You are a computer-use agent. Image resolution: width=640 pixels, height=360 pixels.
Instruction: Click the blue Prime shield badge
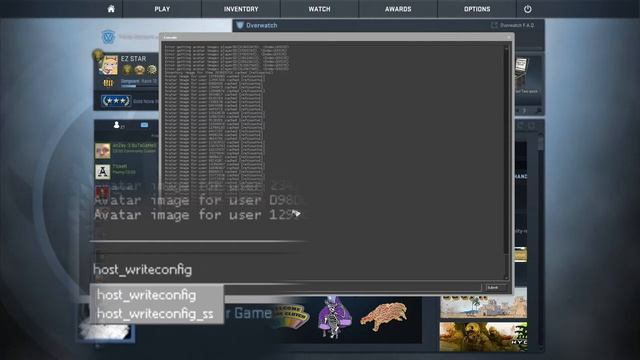click(108, 37)
